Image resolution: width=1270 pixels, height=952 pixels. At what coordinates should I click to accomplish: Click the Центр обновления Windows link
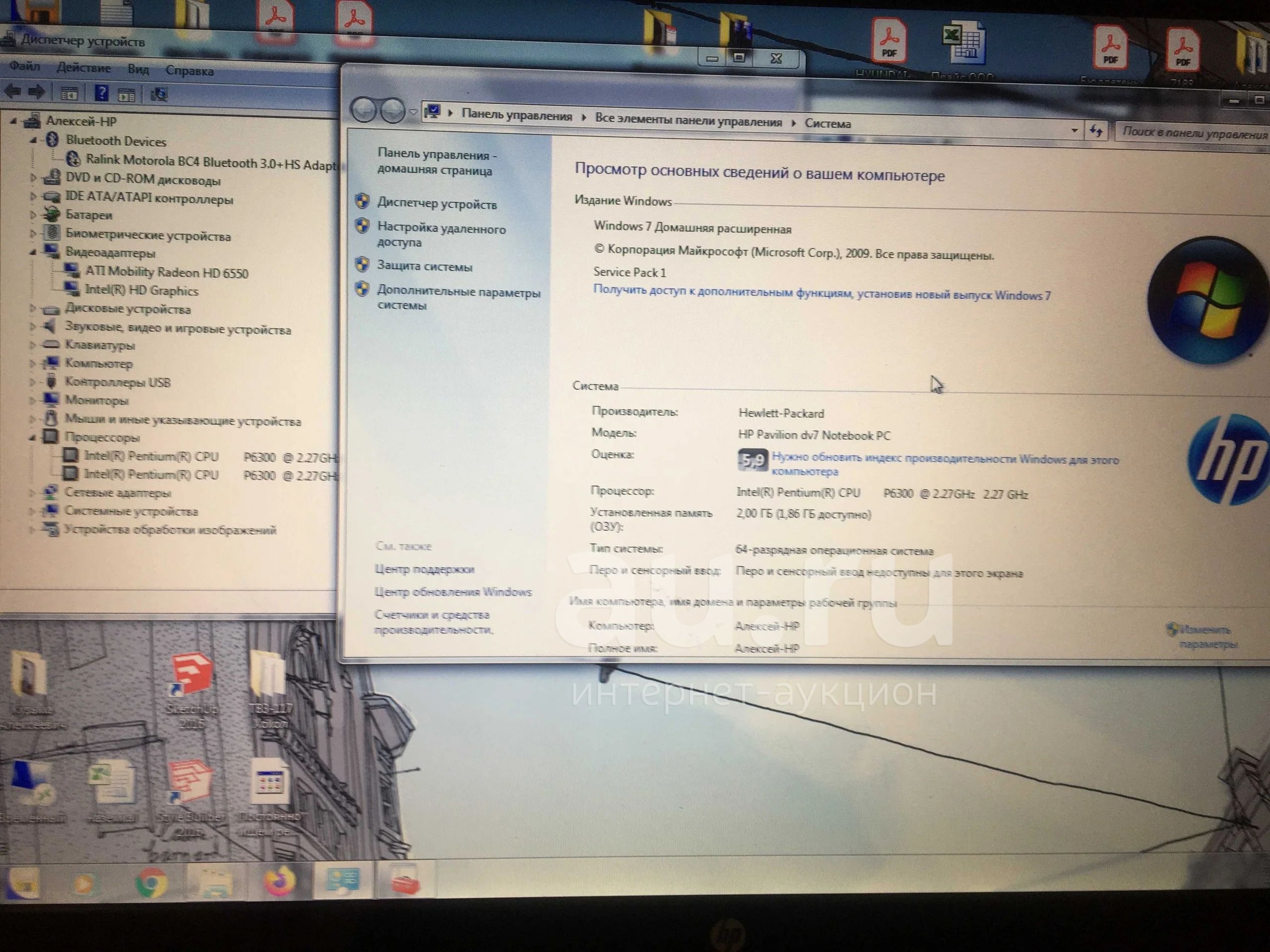[x=453, y=592]
